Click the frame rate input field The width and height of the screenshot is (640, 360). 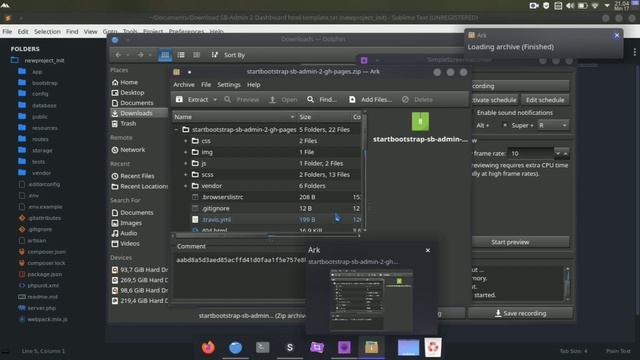coord(531,153)
